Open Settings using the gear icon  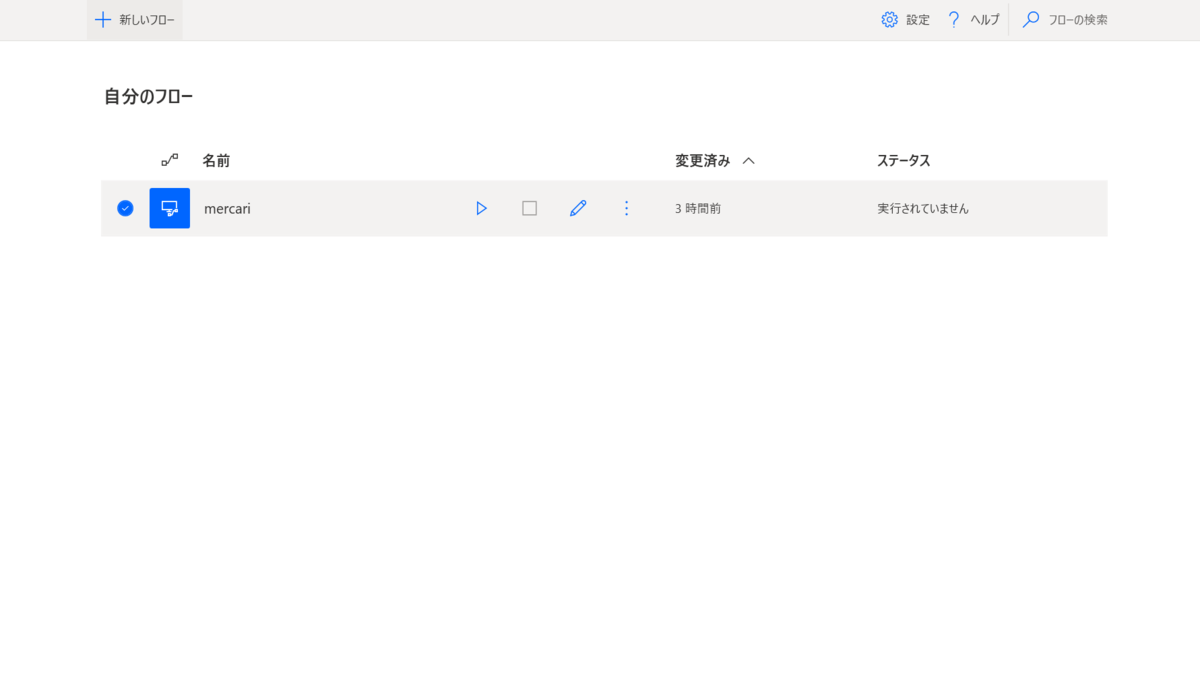click(887, 19)
